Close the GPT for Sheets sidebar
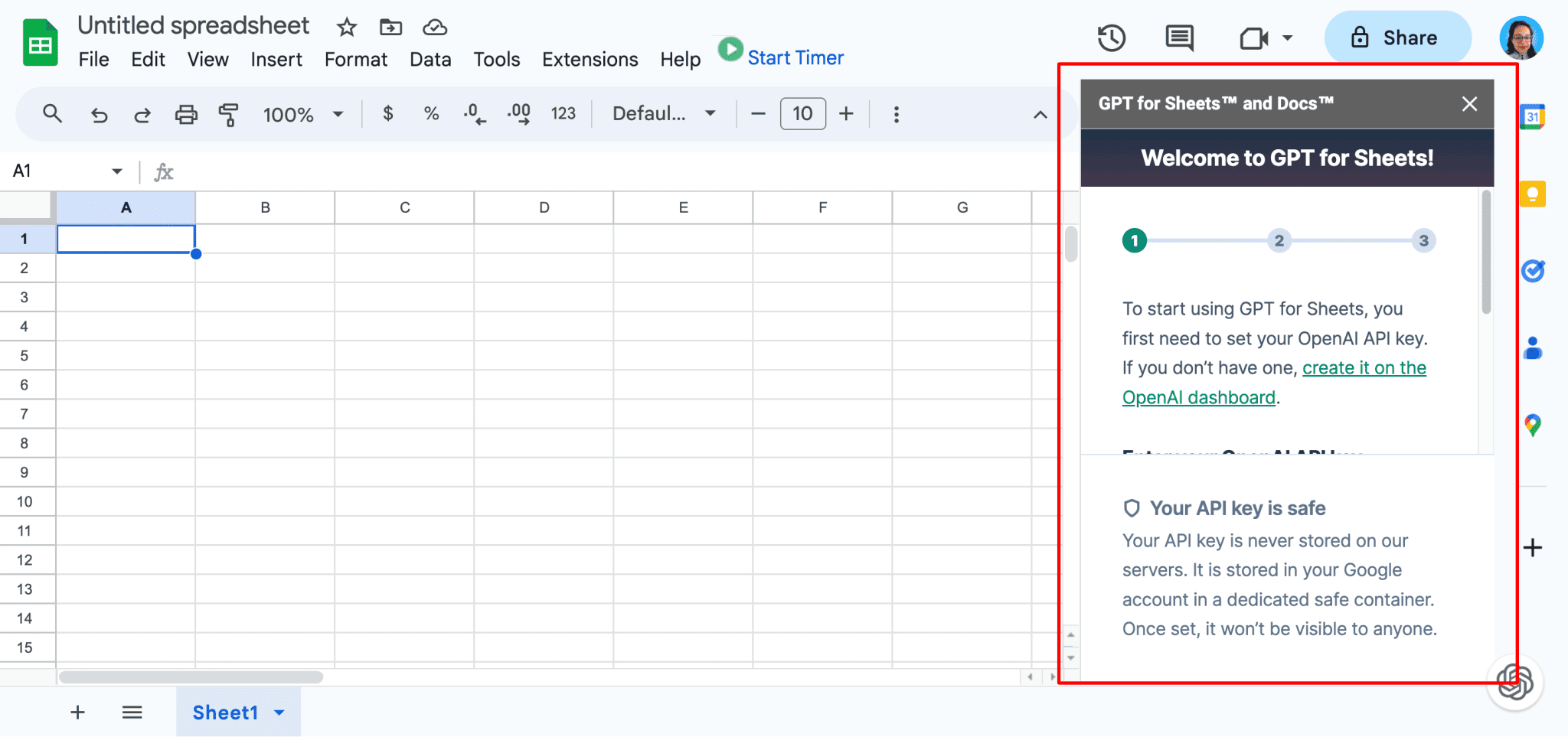 pyautogui.click(x=1468, y=104)
